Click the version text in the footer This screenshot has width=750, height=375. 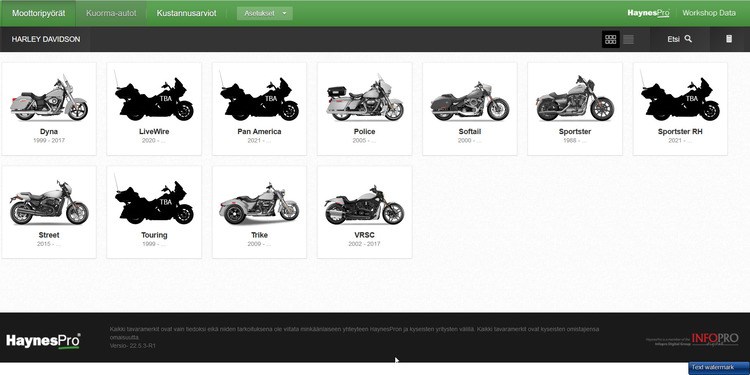pos(132,346)
